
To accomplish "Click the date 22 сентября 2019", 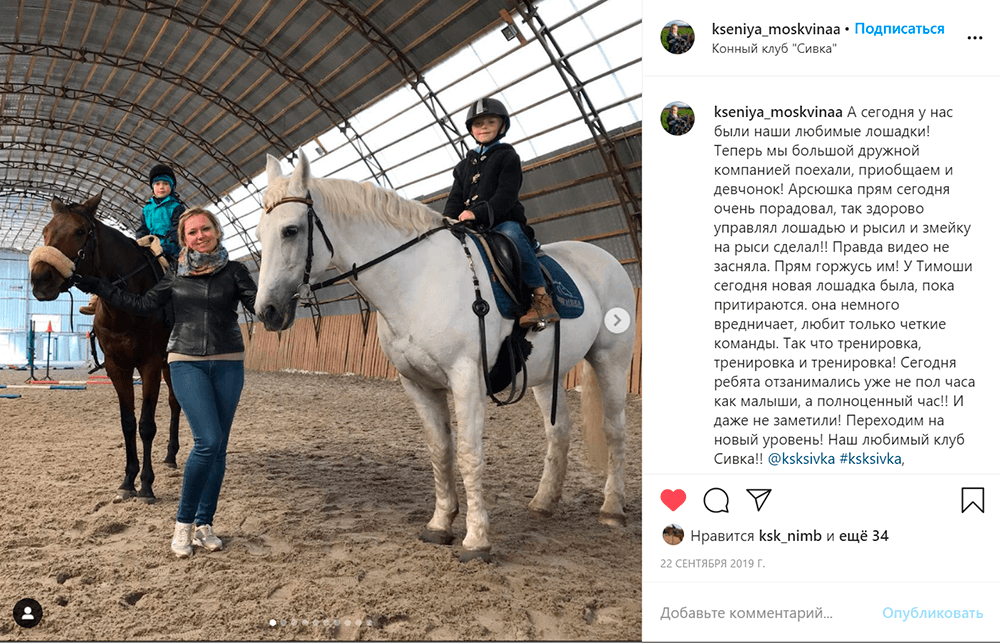I will 712,563.
